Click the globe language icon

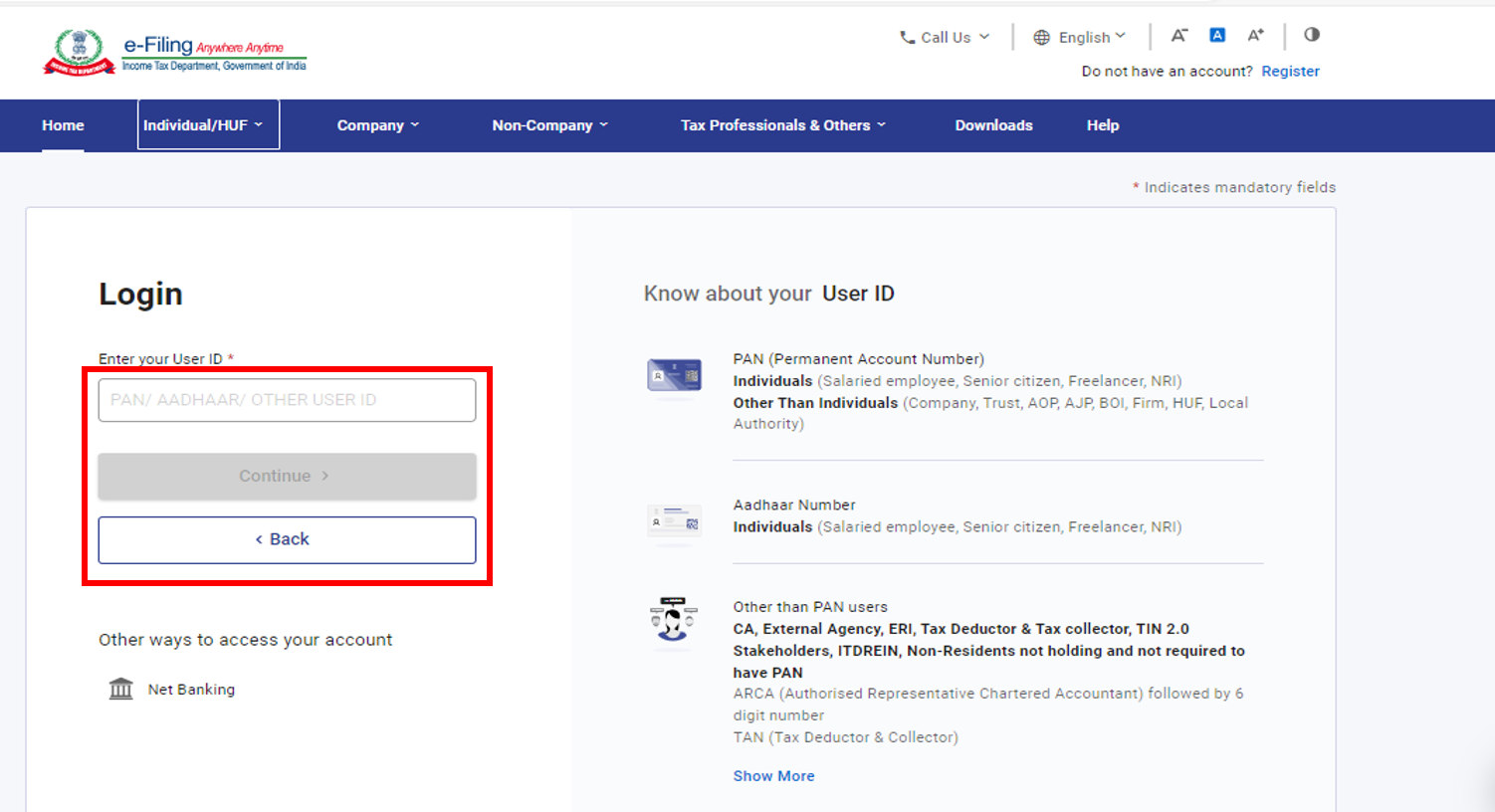(1041, 38)
